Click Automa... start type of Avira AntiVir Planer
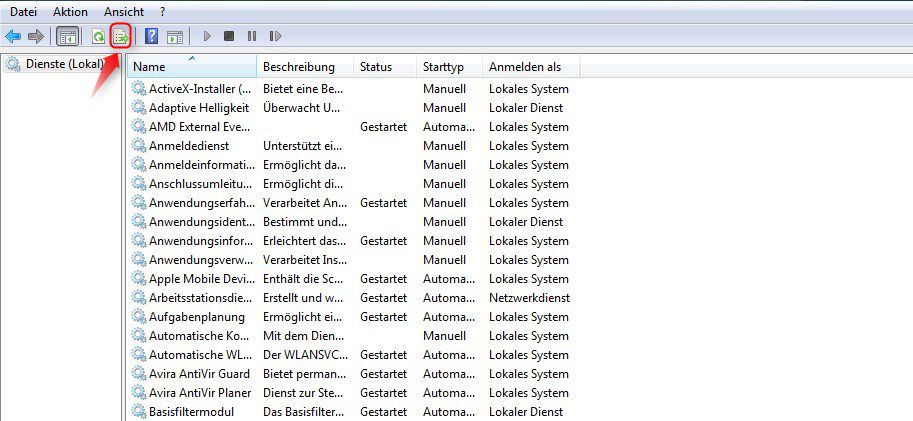 click(x=448, y=392)
